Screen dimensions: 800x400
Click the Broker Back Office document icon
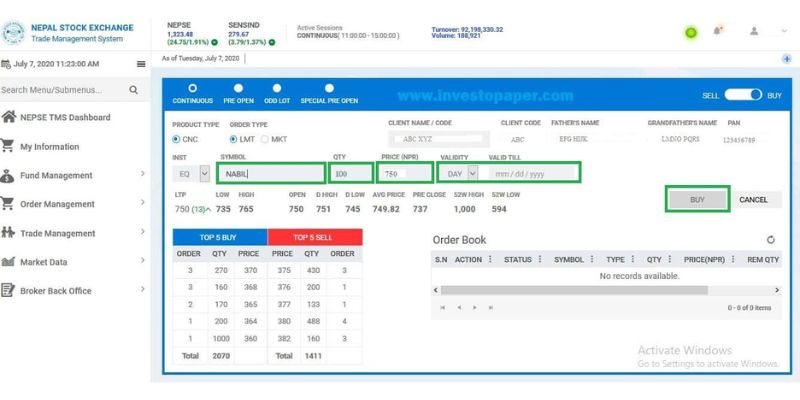[7, 290]
